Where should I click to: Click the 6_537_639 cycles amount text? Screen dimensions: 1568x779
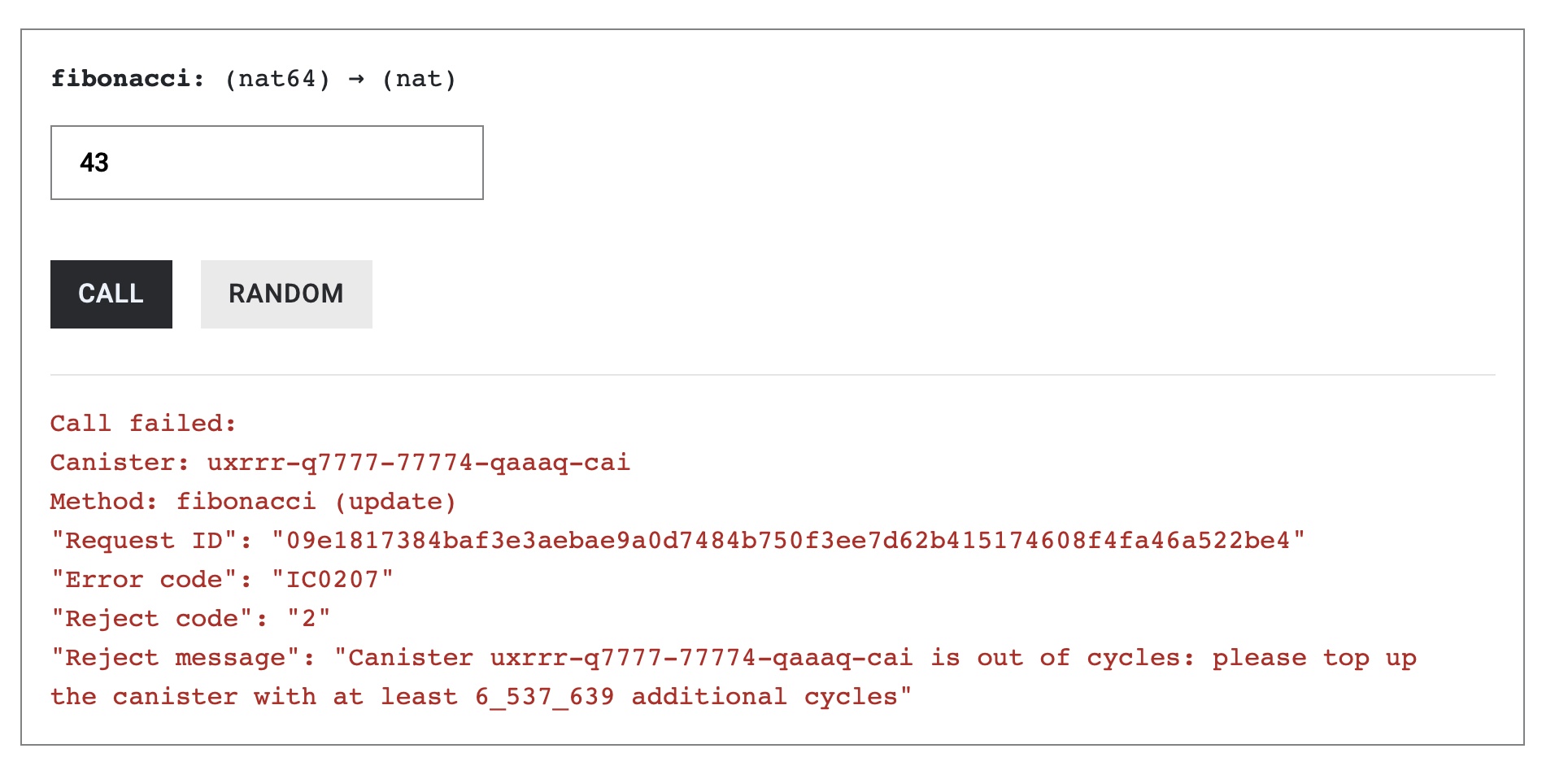click(x=543, y=695)
